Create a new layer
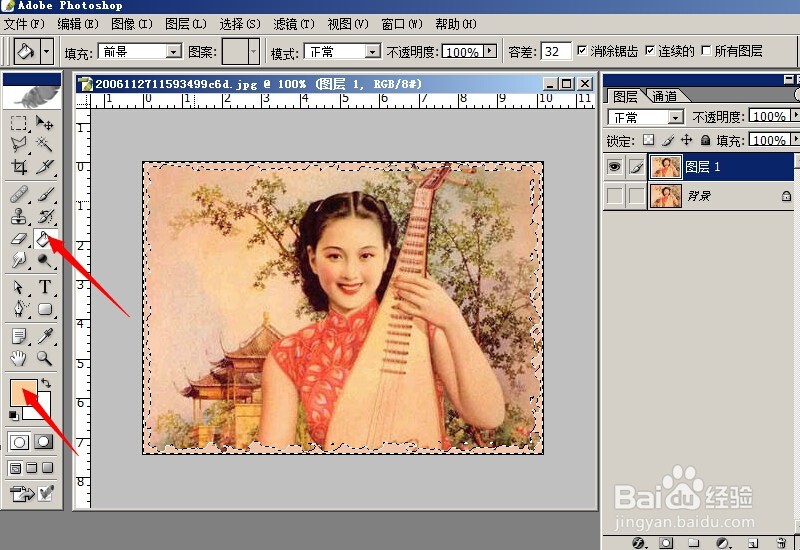 pos(754,543)
